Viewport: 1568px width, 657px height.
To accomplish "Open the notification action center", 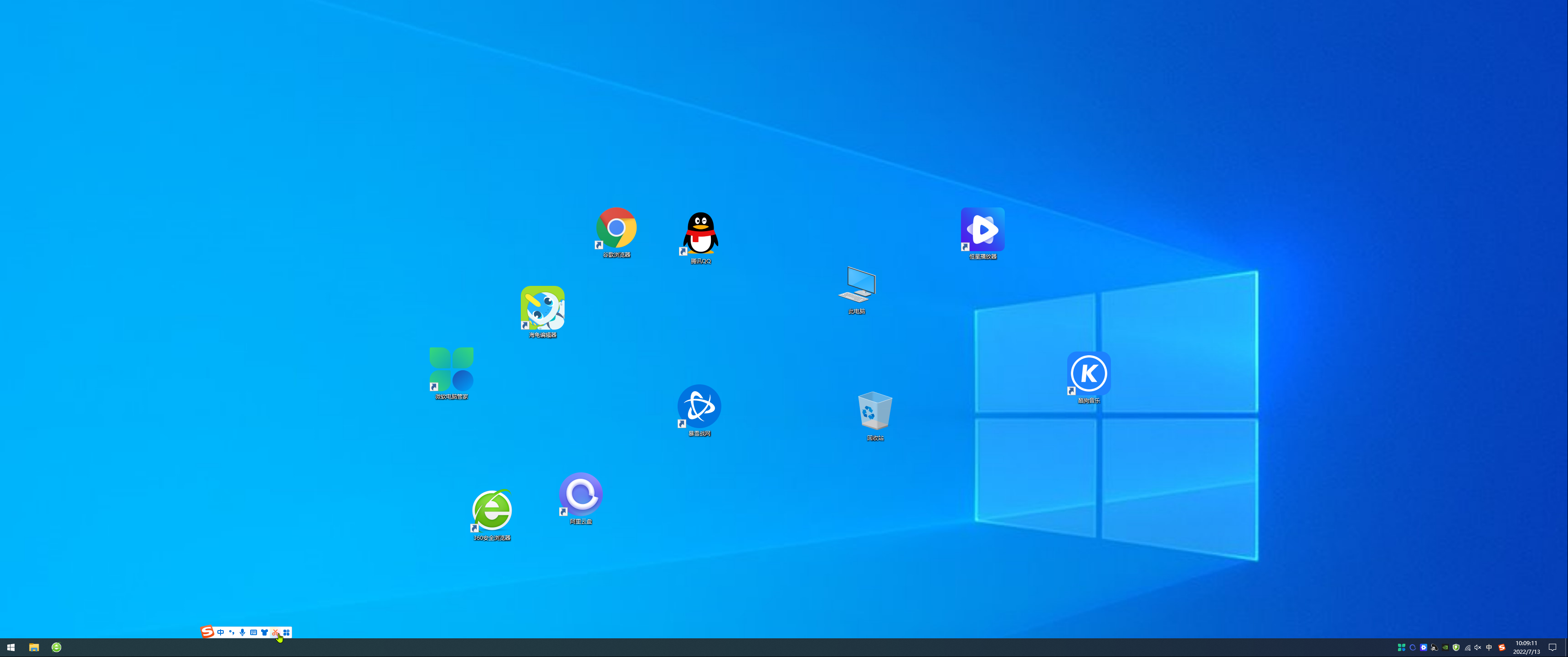I will tap(1553, 647).
